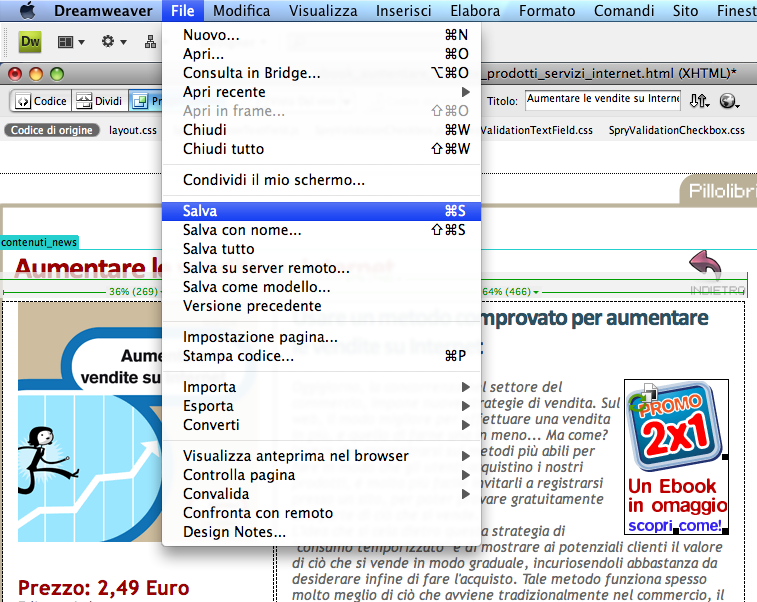The width and height of the screenshot is (757, 602).
Task: Click Salva in File menu
Action: point(321,211)
